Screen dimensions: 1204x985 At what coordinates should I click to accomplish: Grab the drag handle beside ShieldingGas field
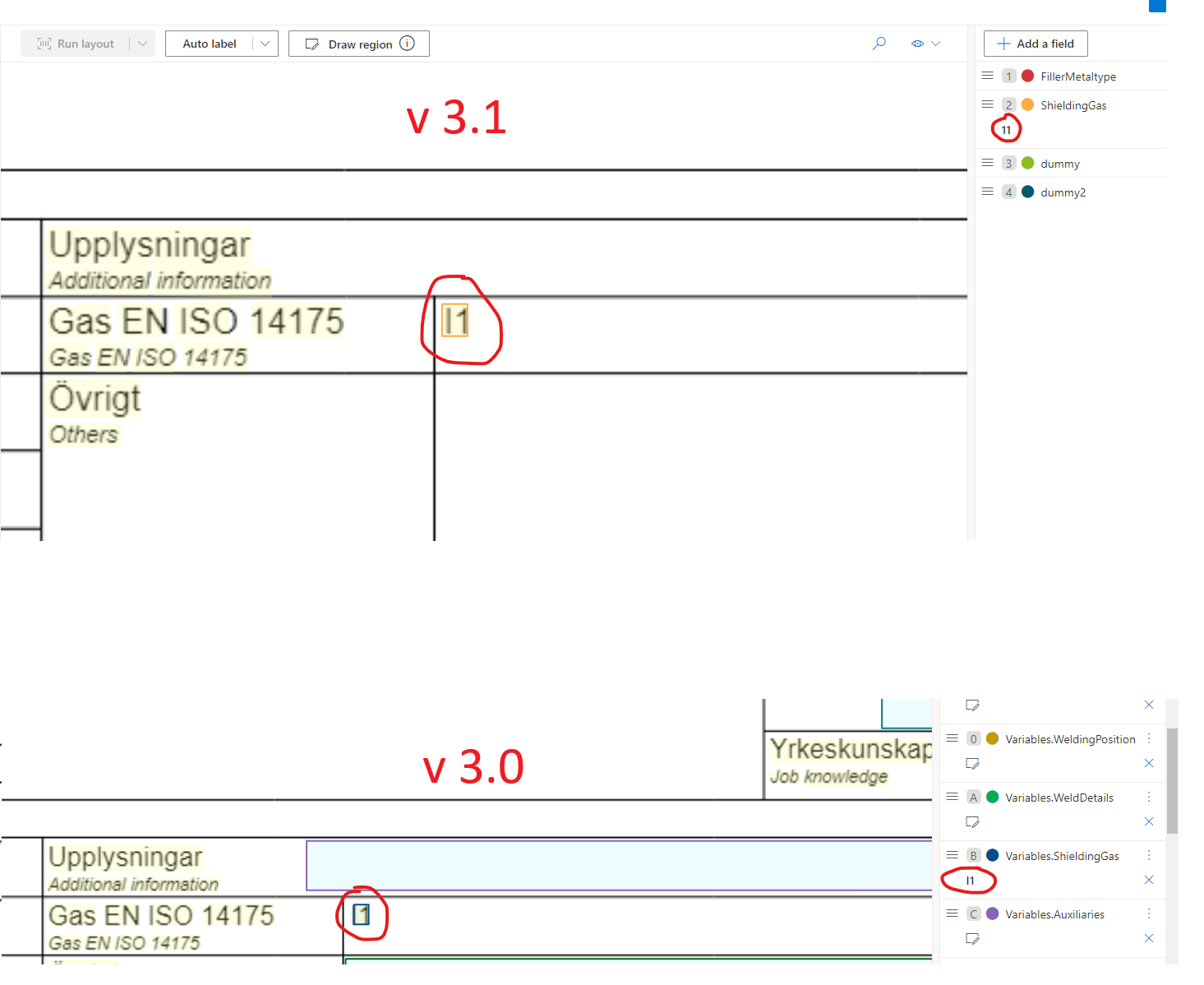tap(987, 104)
